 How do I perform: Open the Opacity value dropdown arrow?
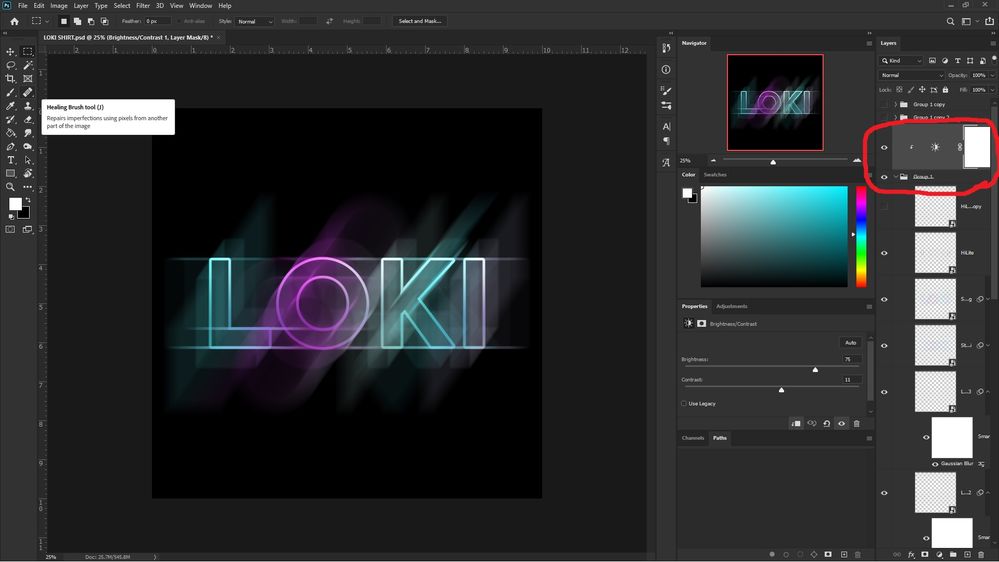(x=993, y=75)
